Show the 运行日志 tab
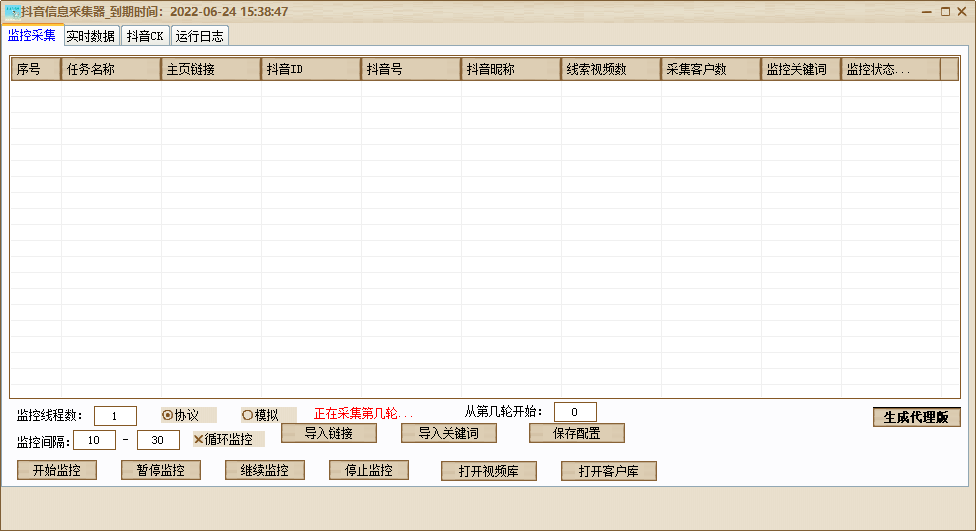976x531 pixels. (x=199, y=36)
